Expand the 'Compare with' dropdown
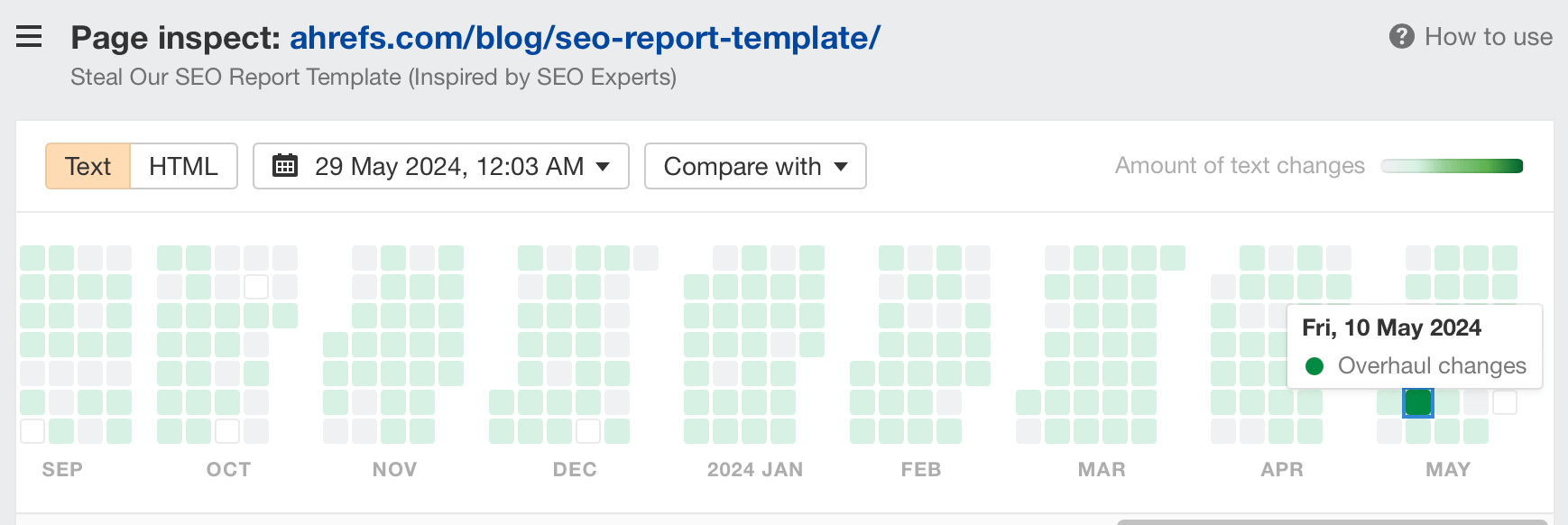This screenshot has width=1568, height=525. pyautogui.click(x=754, y=166)
